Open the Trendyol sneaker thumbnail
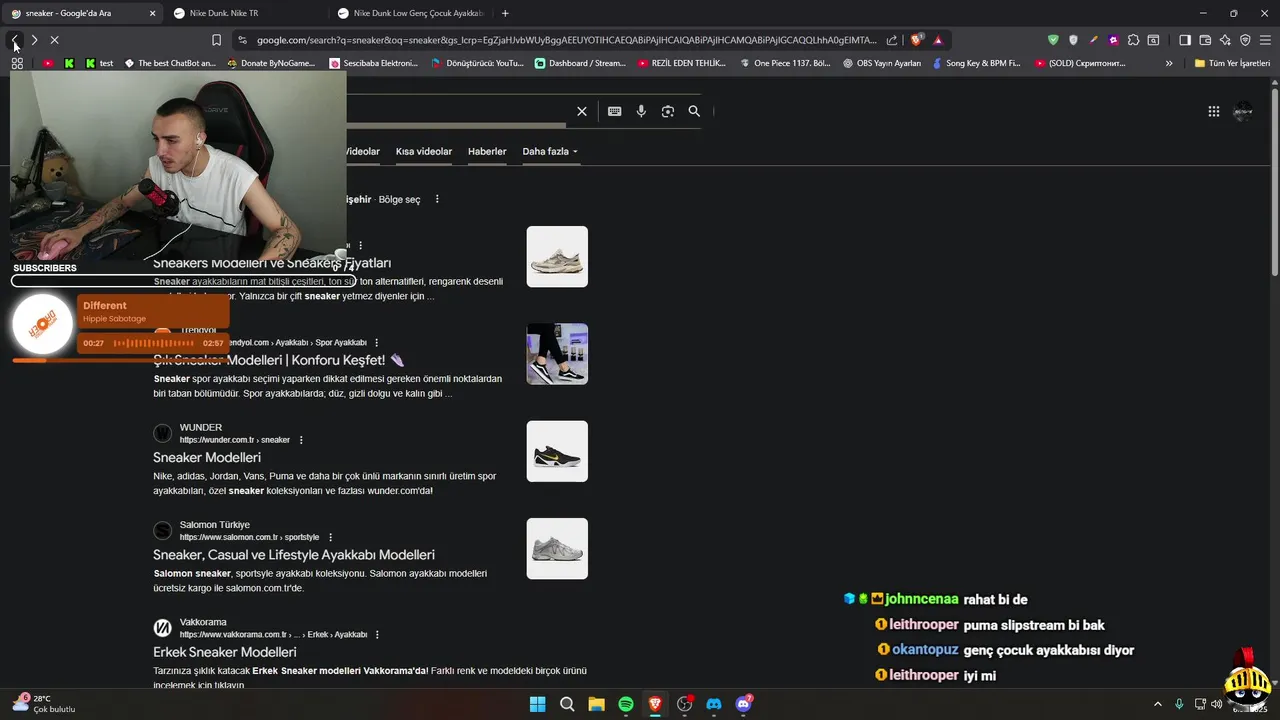This screenshot has width=1280, height=720. click(x=557, y=354)
